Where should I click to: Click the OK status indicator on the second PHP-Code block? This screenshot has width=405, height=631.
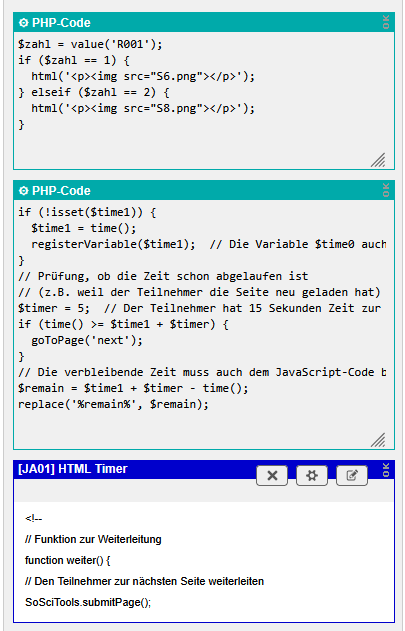[386, 190]
